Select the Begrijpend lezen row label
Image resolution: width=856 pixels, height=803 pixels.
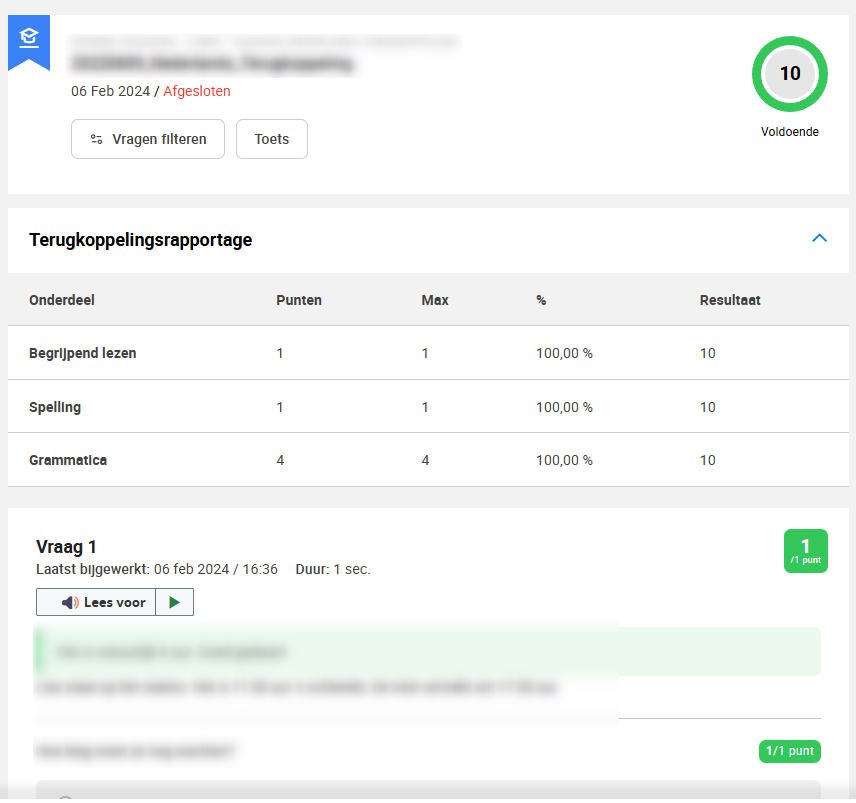click(x=82, y=353)
